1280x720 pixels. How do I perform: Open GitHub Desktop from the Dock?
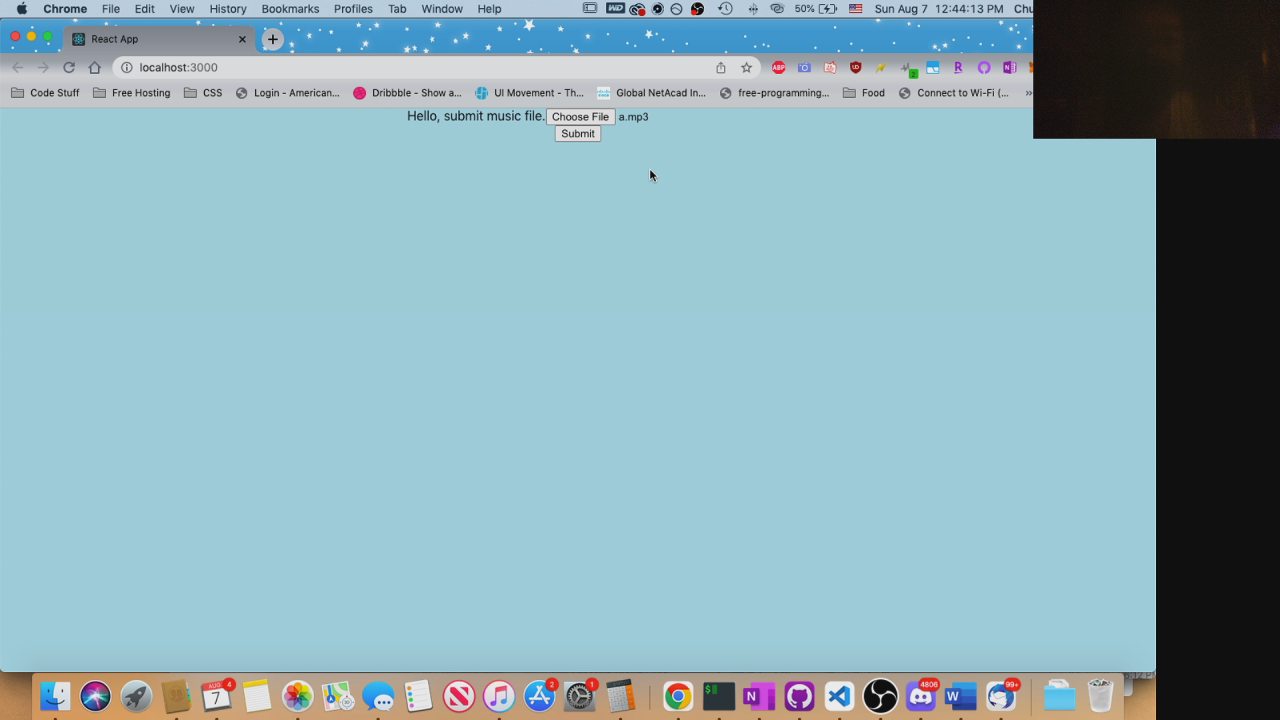click(799, 695)
